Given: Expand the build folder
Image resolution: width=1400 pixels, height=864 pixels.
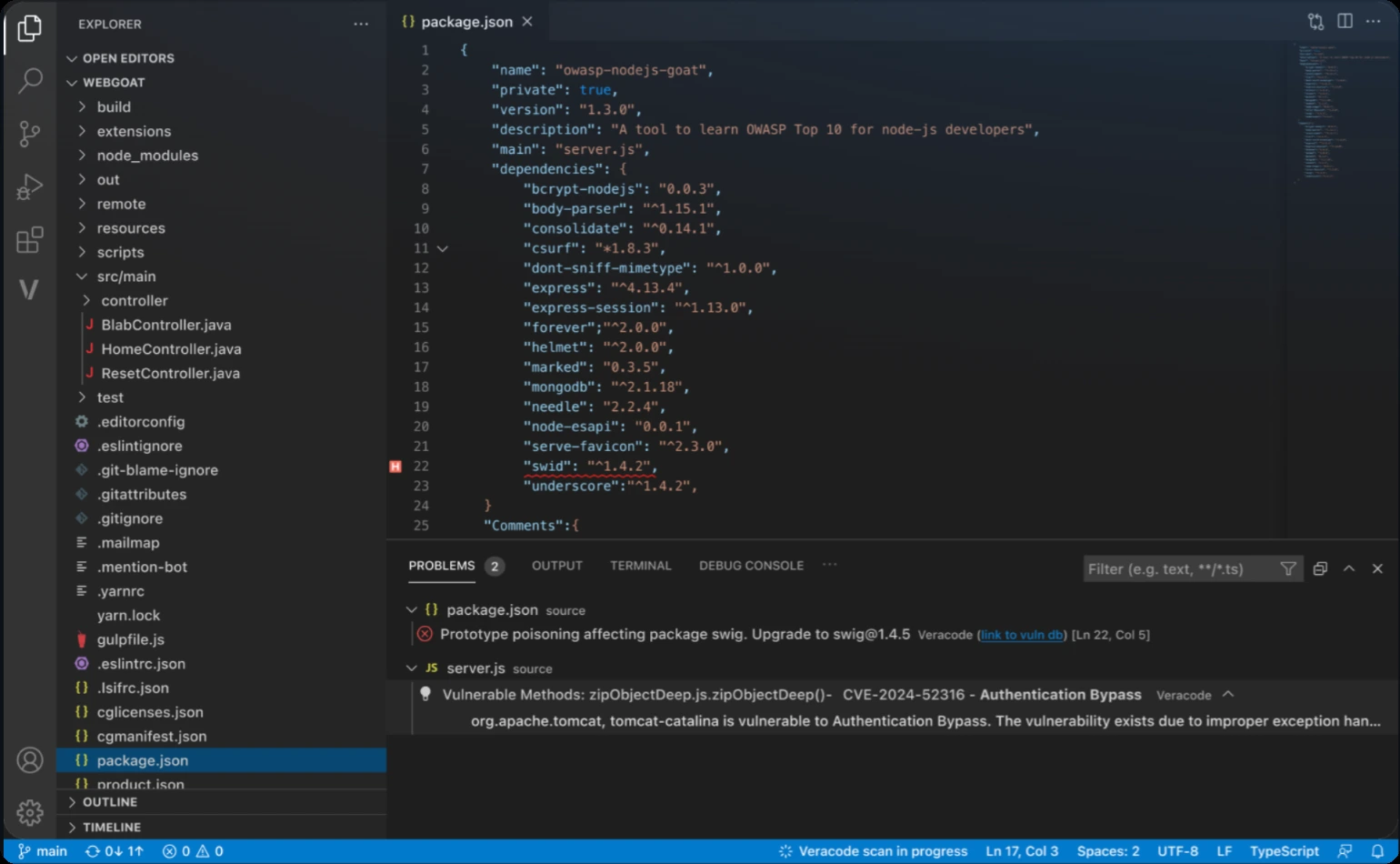Looking at the screenshot, I should pos(82,106).
